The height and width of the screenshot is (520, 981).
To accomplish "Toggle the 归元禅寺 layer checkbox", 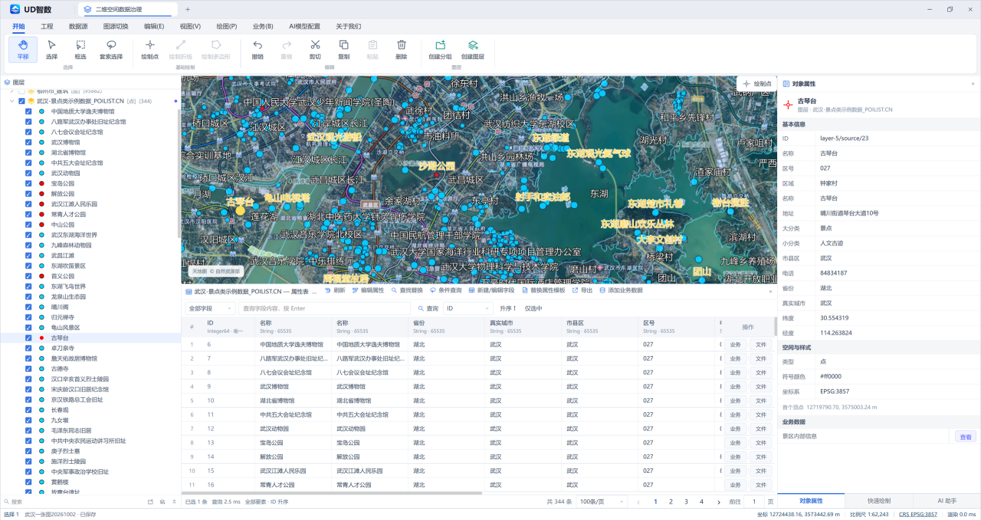I will [28, 317].
